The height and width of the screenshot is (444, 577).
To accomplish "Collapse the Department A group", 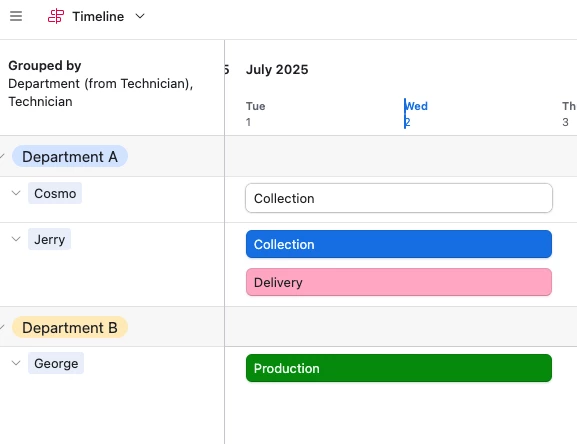I will [x=2, y=156].
